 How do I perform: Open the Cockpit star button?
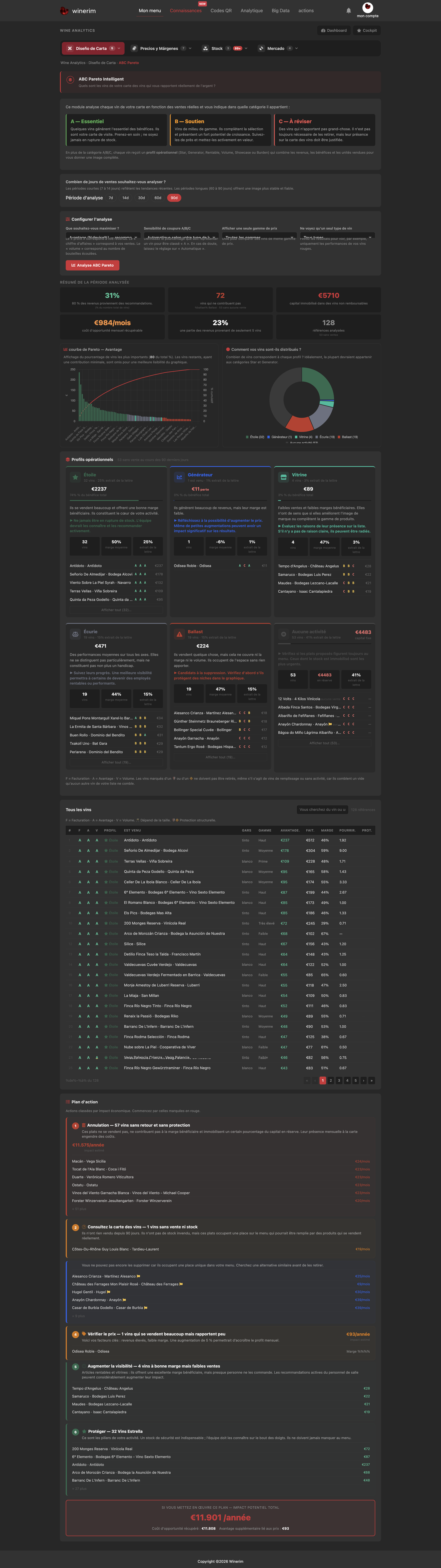[x=367, y=31]
